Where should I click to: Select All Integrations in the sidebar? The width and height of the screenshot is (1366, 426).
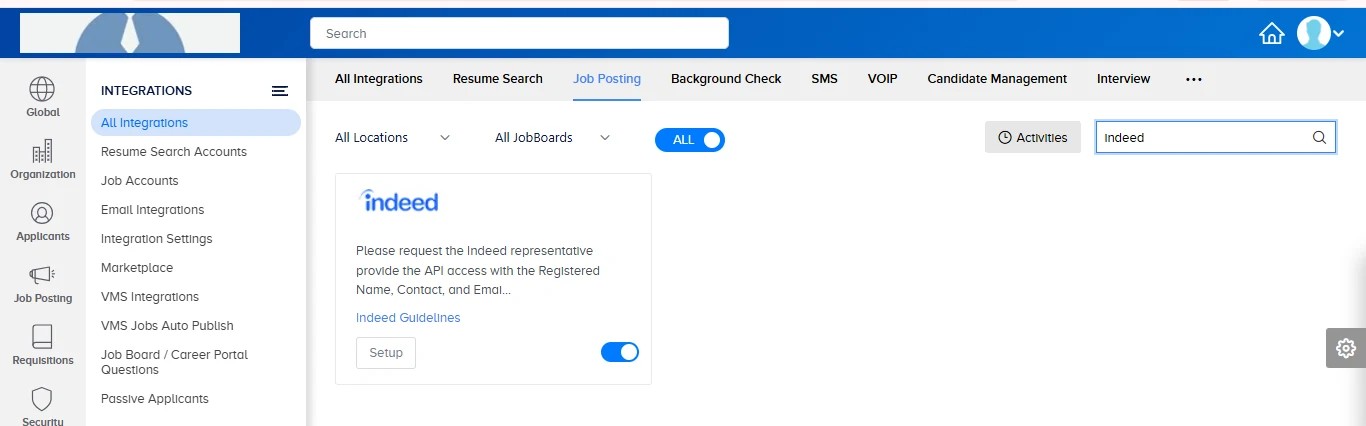coord(196,123)
